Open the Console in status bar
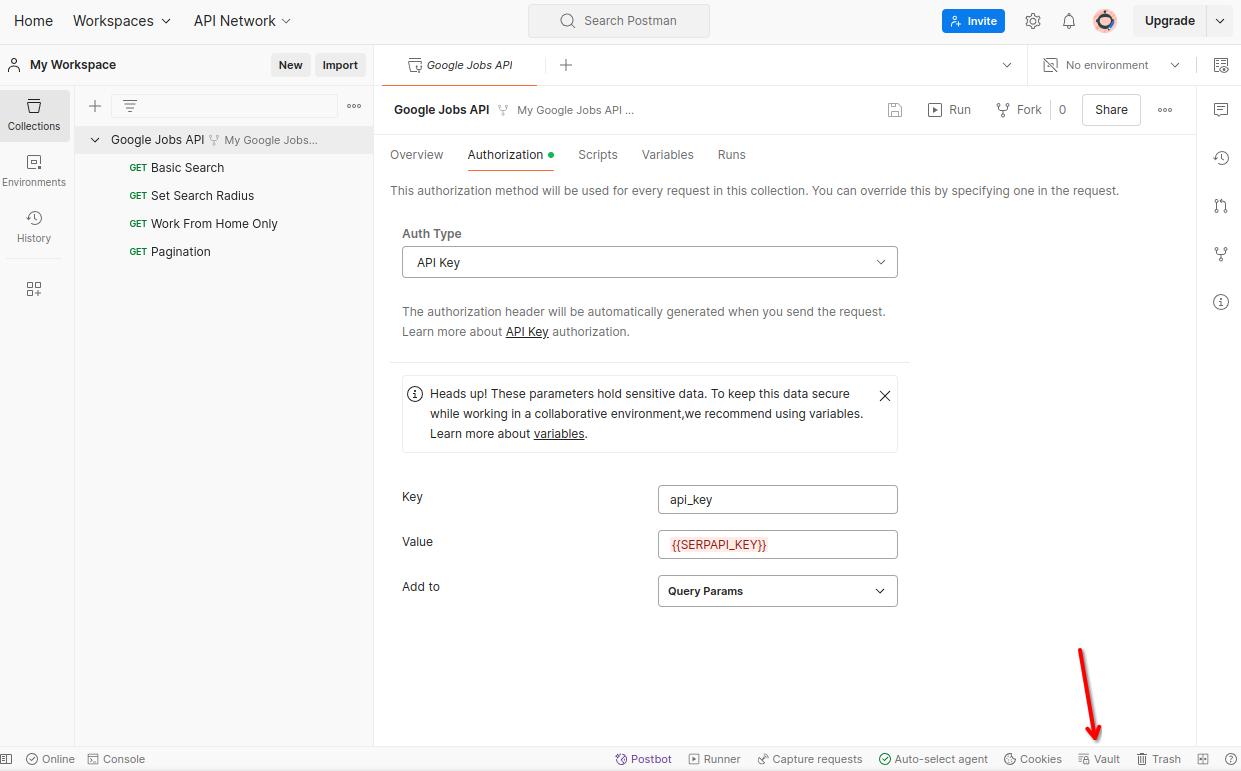This screenshot has height=771, width=1241. pyautogui.click(x=116, y=759)
